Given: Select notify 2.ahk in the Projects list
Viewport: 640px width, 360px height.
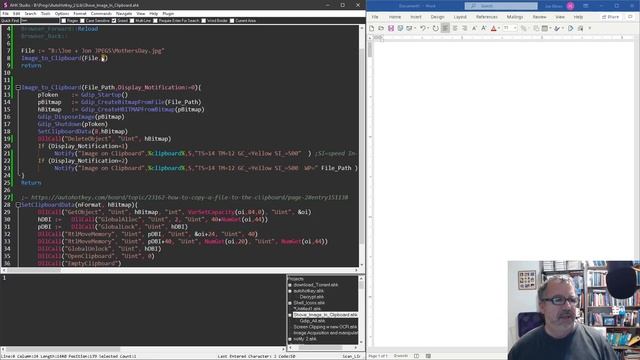Looking at the screenshot, I should [304, 339].
